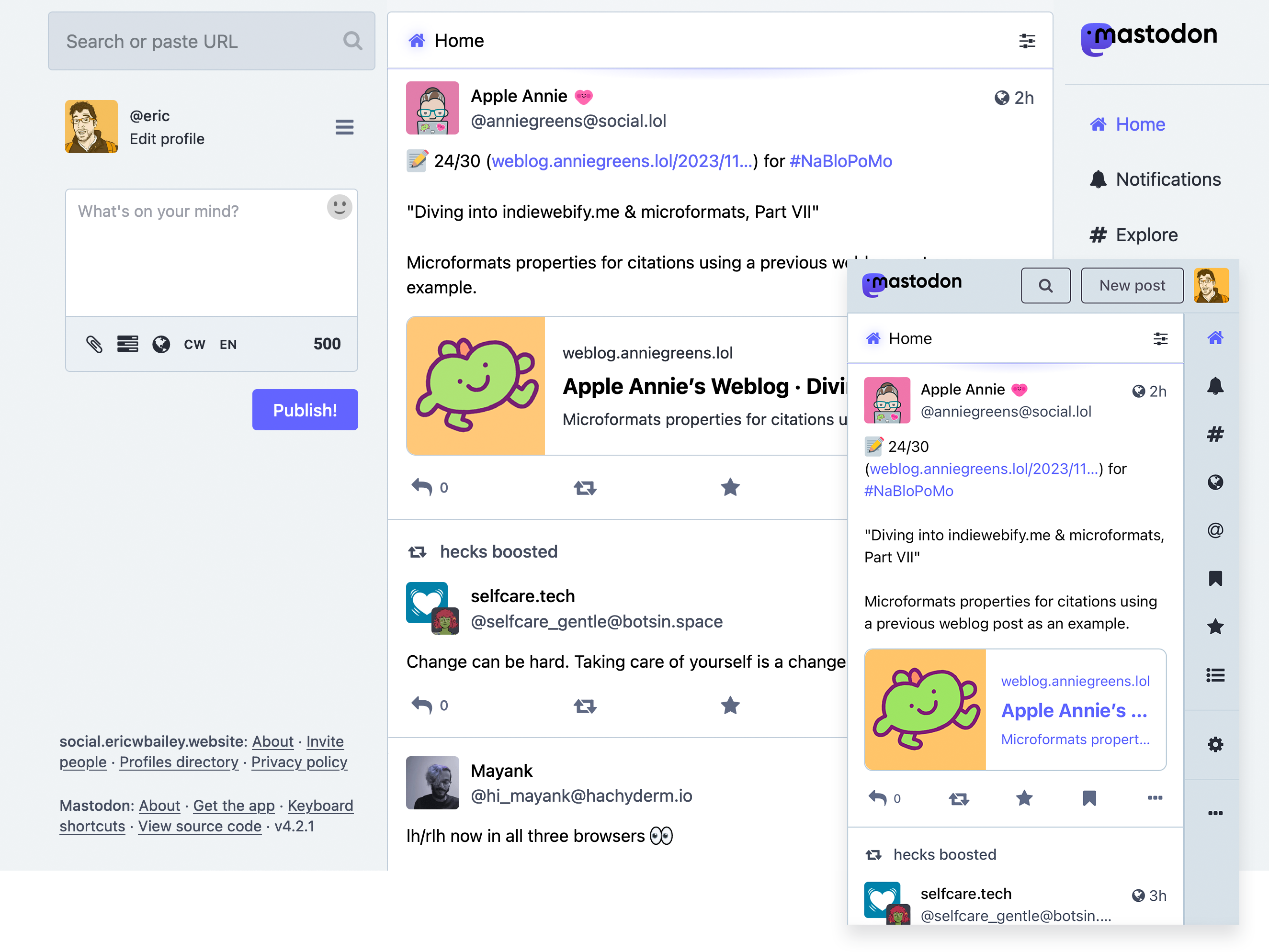Open Favourites star in small window sidebar

[1215, 627]
